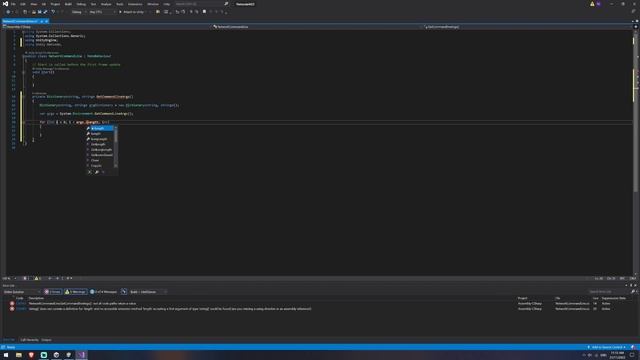Open the Edit menu
This screenshot has width=640, height=360.
(x=23, y=4)
